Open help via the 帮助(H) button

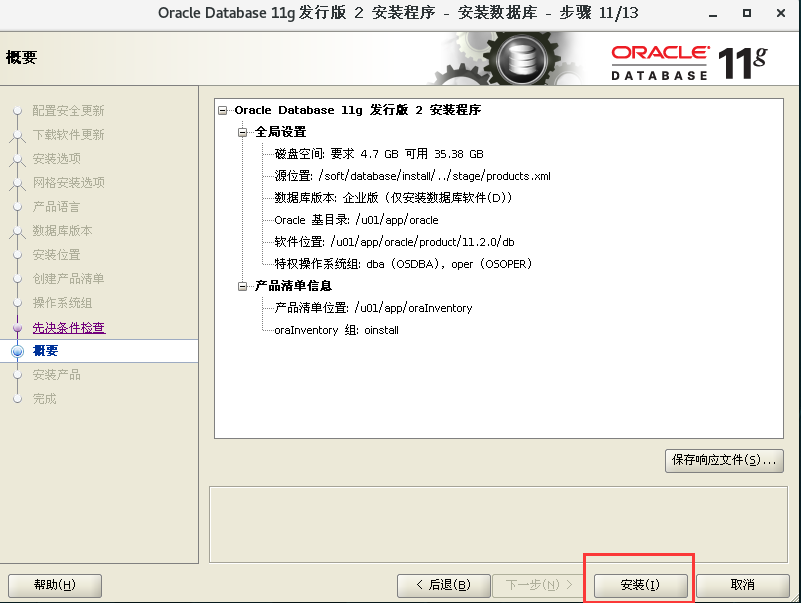pos(55,586)
